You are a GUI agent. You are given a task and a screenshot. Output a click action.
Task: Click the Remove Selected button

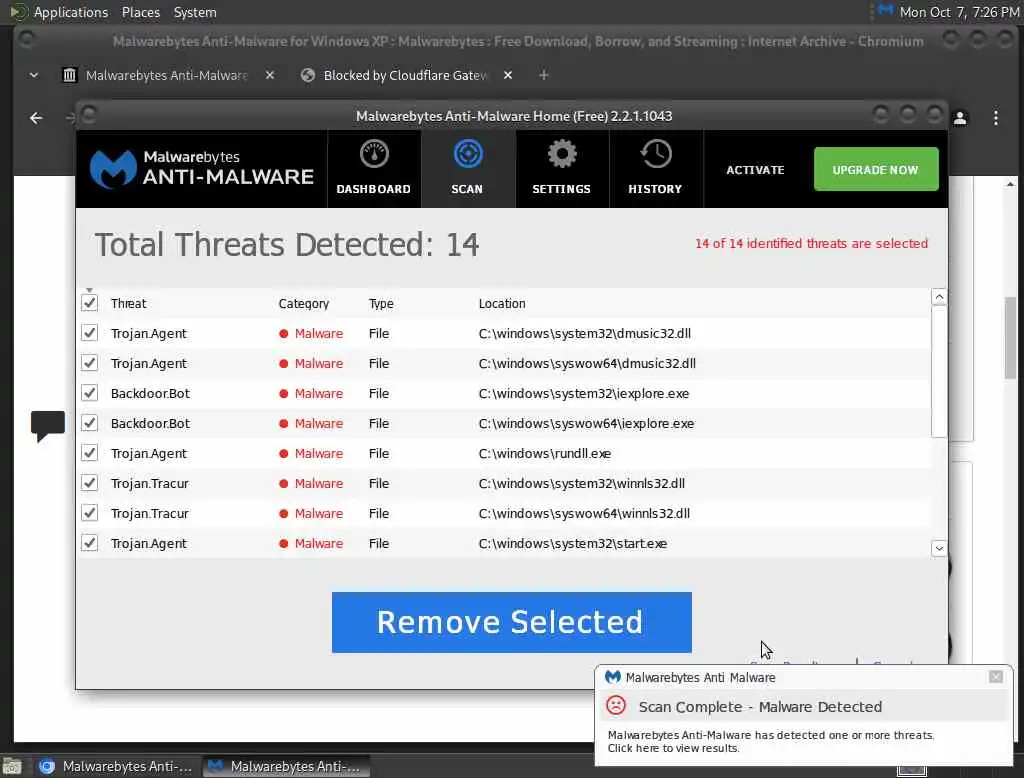pyautogui.click(x=511, y=622)
